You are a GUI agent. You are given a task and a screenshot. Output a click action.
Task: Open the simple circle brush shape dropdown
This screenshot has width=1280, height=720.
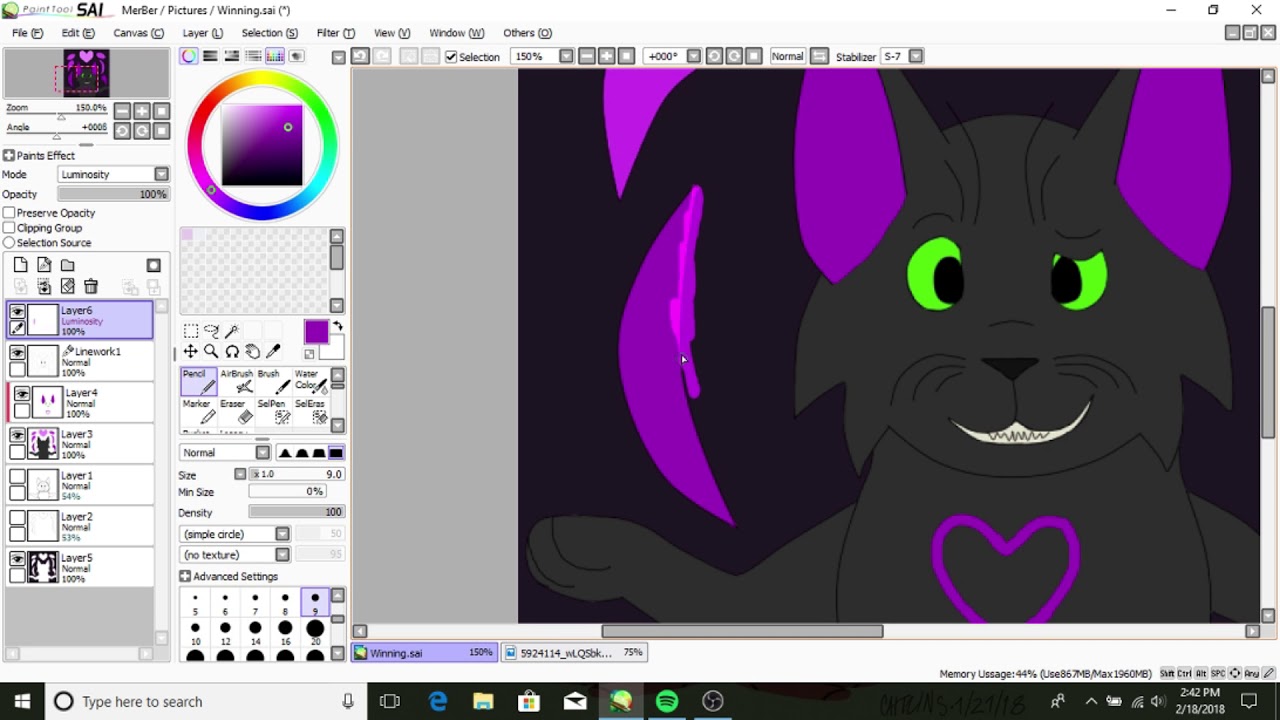click(282, 534)
